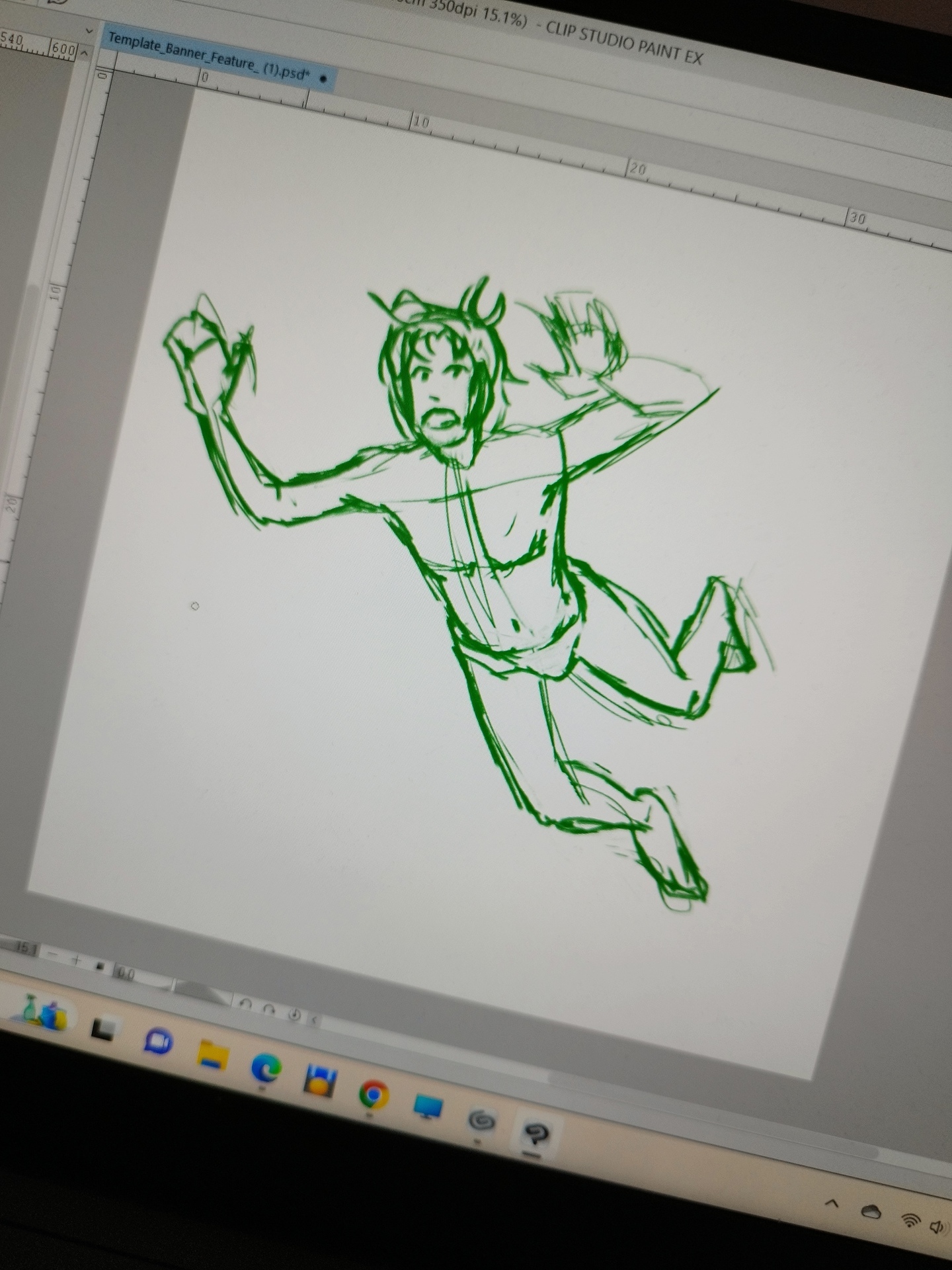Rotate canvas left with counterclockwise arrow

coord(245,1004)
